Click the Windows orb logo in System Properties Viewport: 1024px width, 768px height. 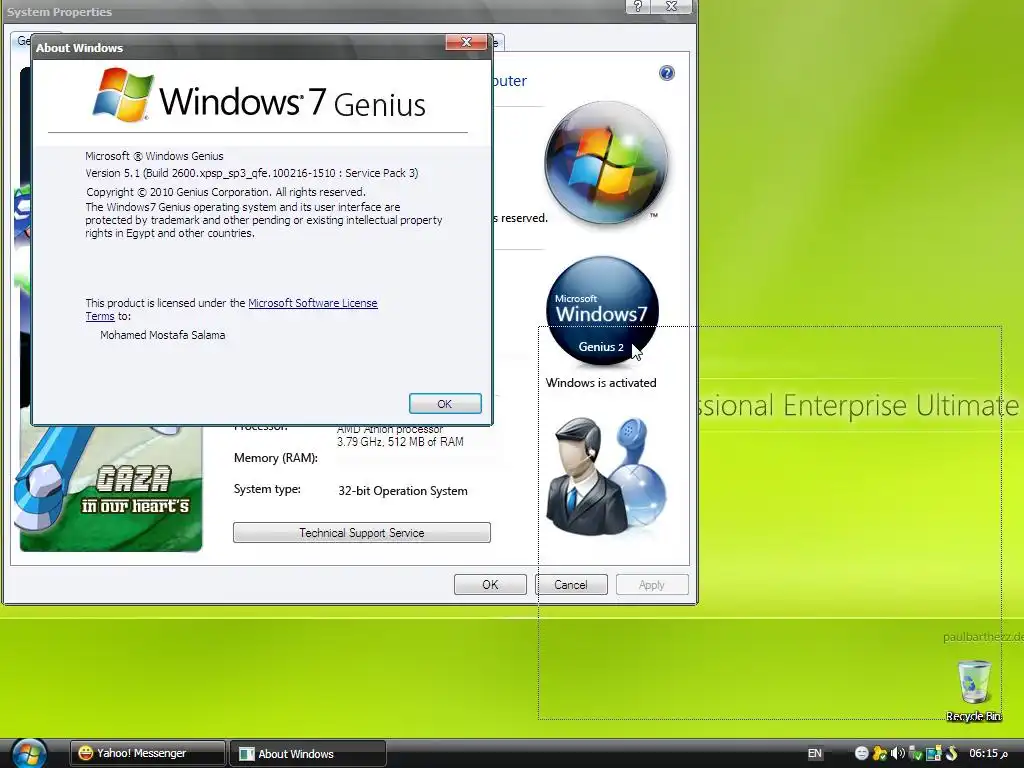(606, 163)
